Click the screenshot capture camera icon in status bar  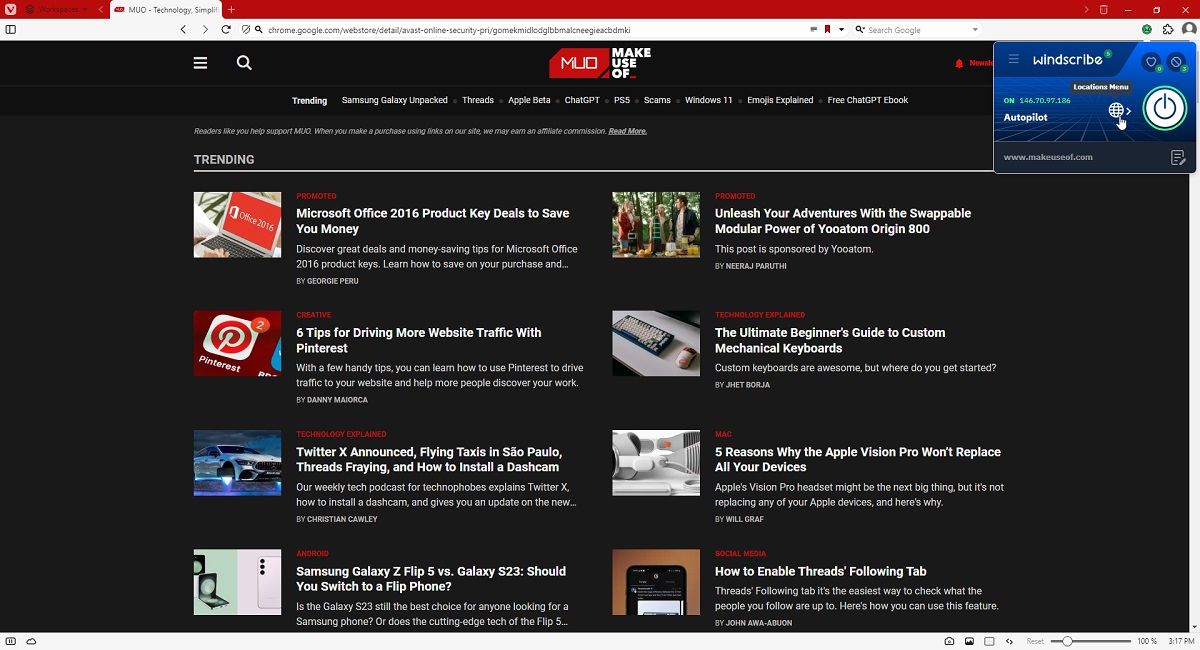point(949,641)
